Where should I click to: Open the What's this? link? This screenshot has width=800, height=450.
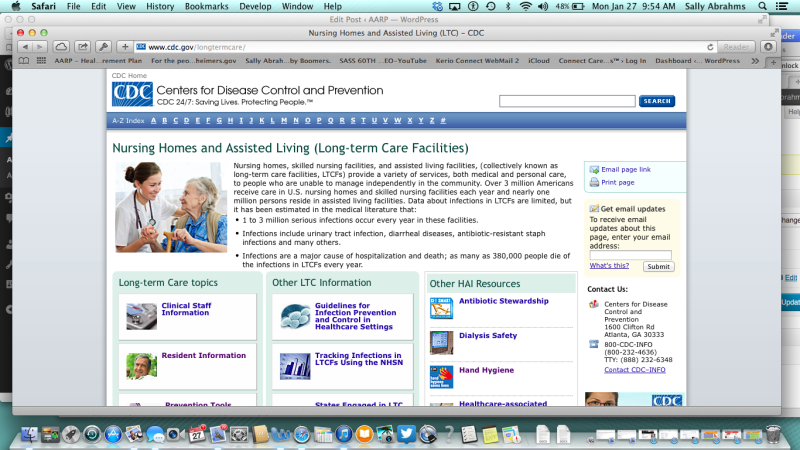(609, 265)
